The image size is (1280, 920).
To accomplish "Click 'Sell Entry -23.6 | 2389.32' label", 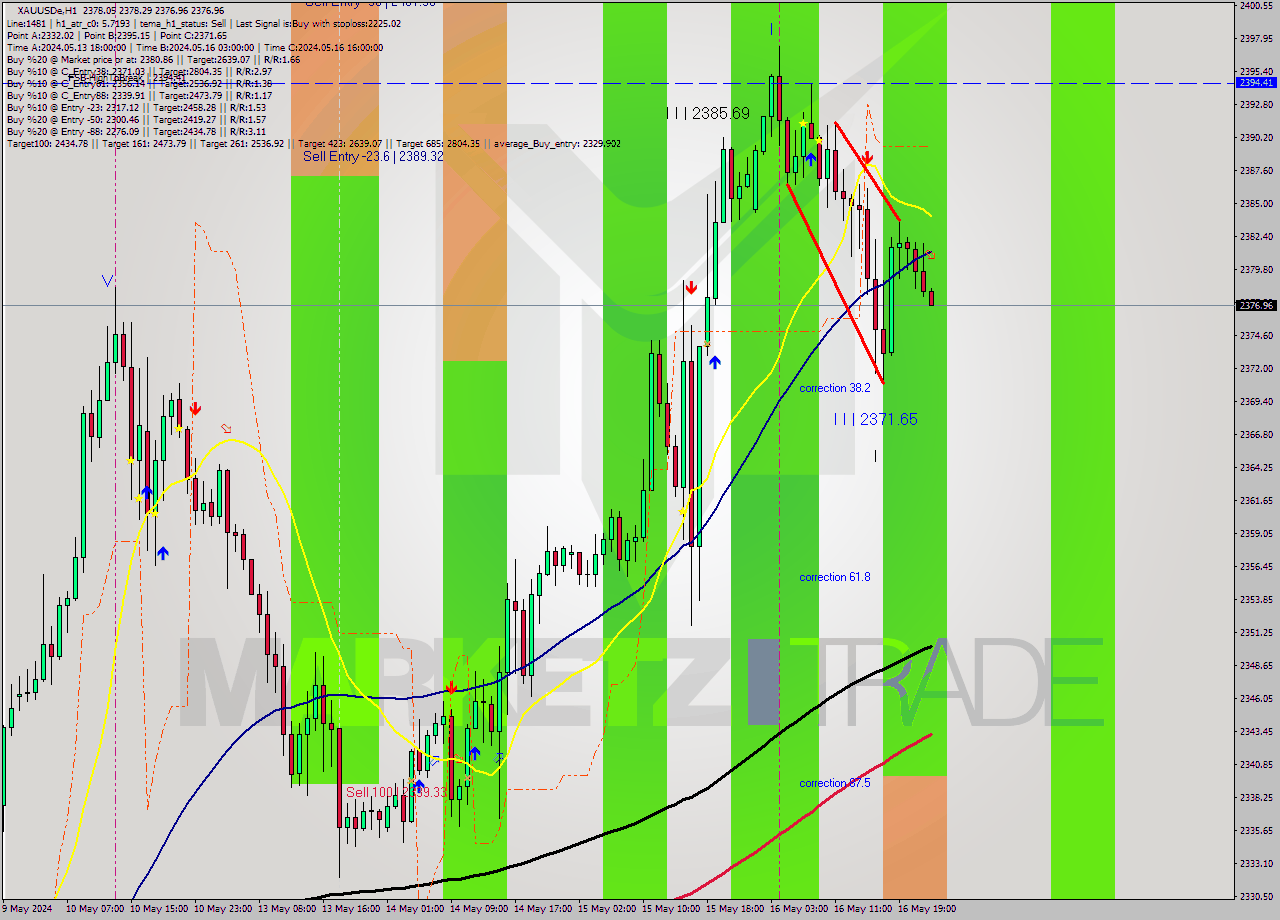I will (373, 157).
